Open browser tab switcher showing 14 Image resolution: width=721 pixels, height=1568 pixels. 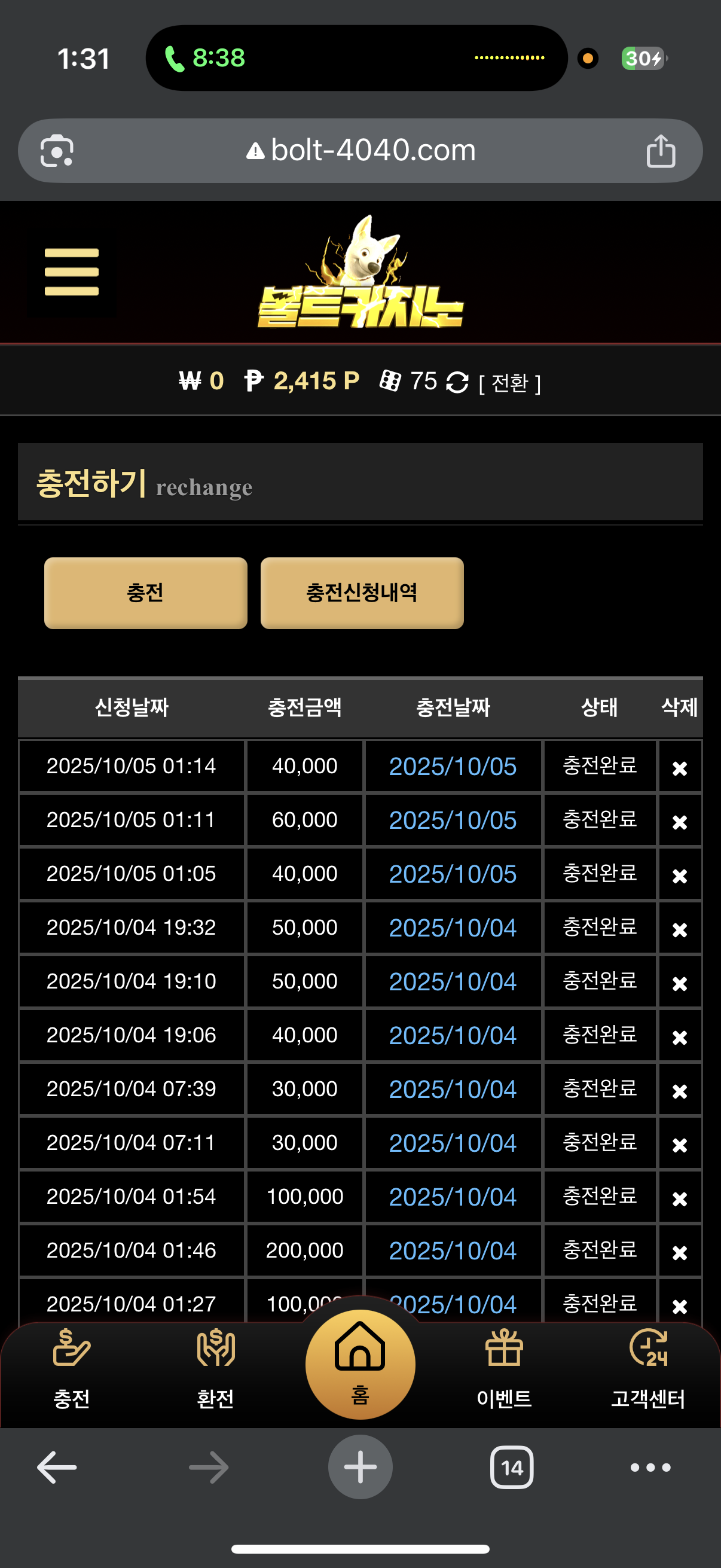pyautogui.click(x=512, y=1468)
